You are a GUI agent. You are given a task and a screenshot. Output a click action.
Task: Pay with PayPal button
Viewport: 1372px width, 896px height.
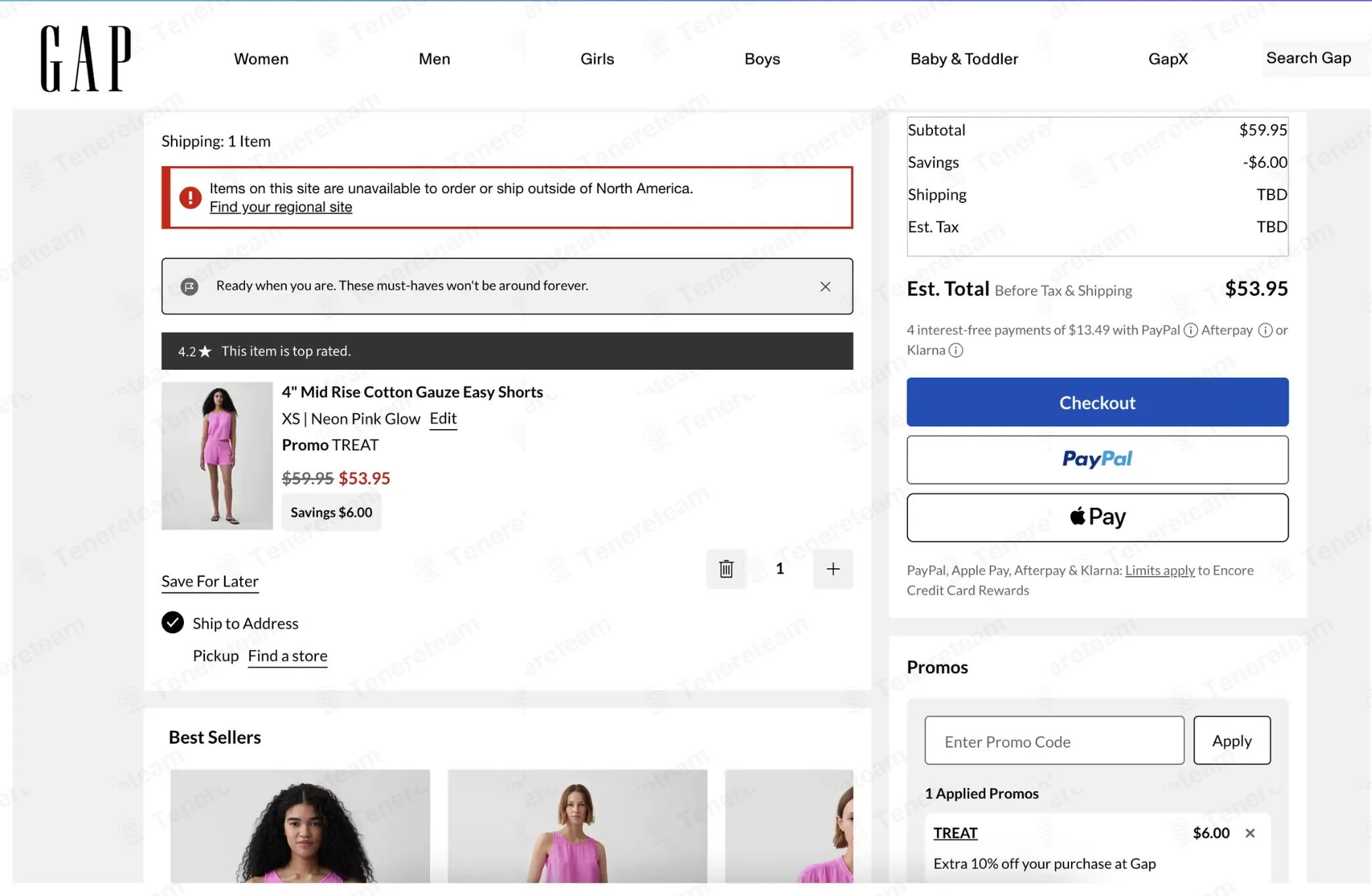pyautogui.click(x=1097, y=460)
